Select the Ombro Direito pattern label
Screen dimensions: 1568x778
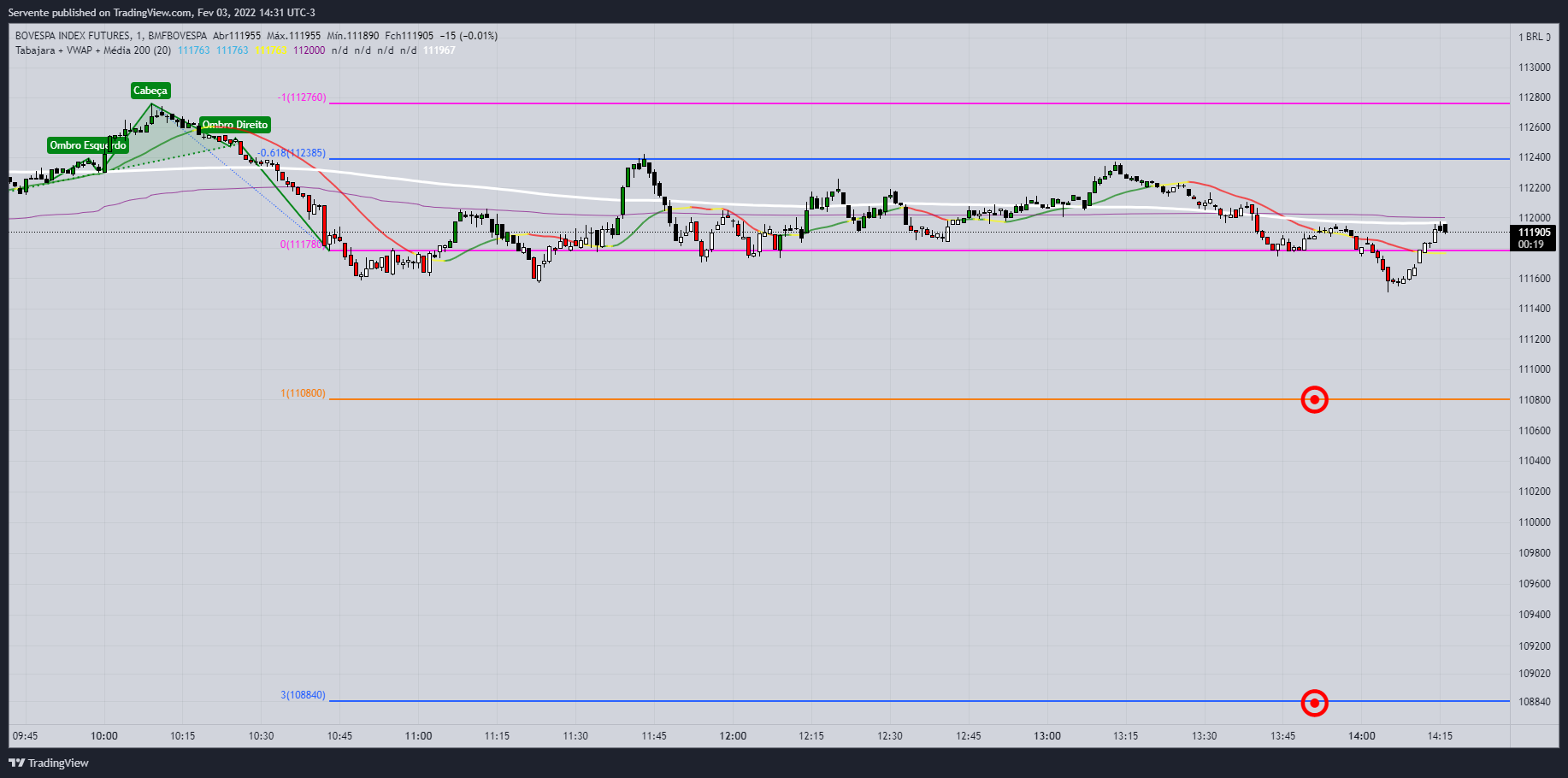[x=235, y=125]
